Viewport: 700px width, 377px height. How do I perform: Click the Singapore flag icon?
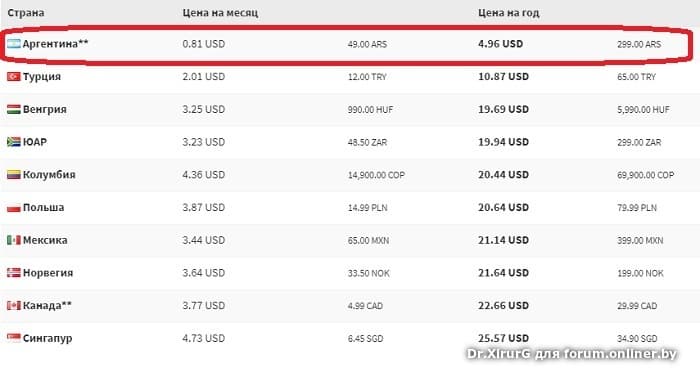14,337
